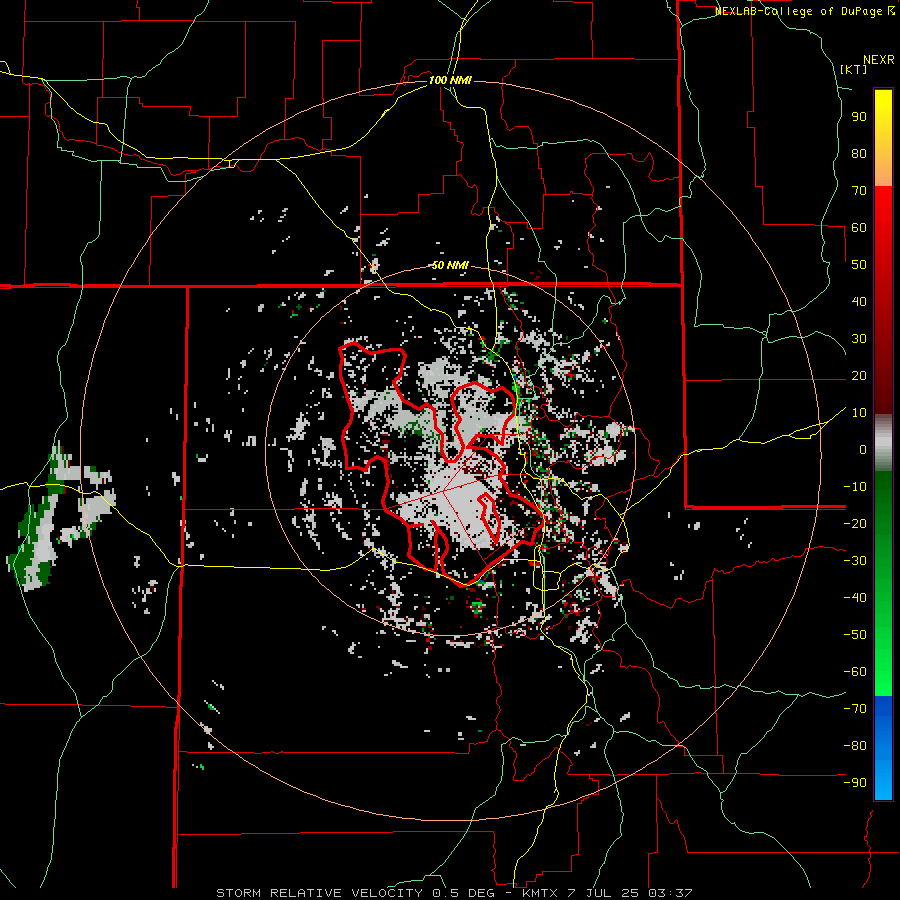Click the -80 value on velocity scale
The width and height of the screenshot is (900, 900).
point(855,746)
